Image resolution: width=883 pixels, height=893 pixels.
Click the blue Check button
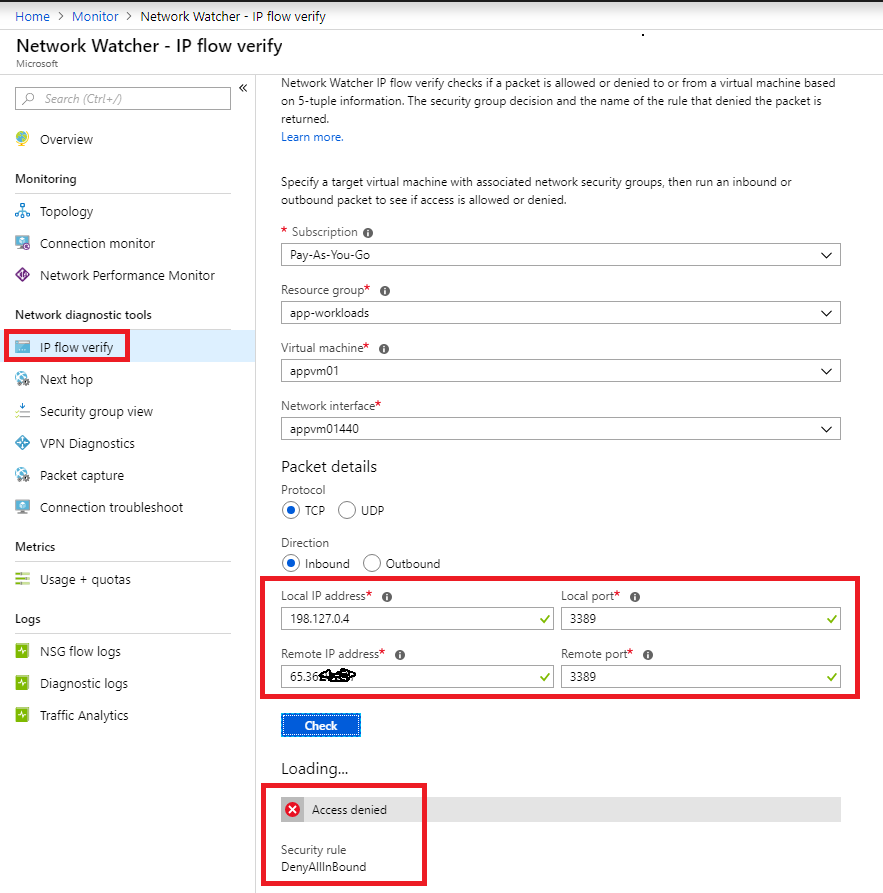(321, 725)
